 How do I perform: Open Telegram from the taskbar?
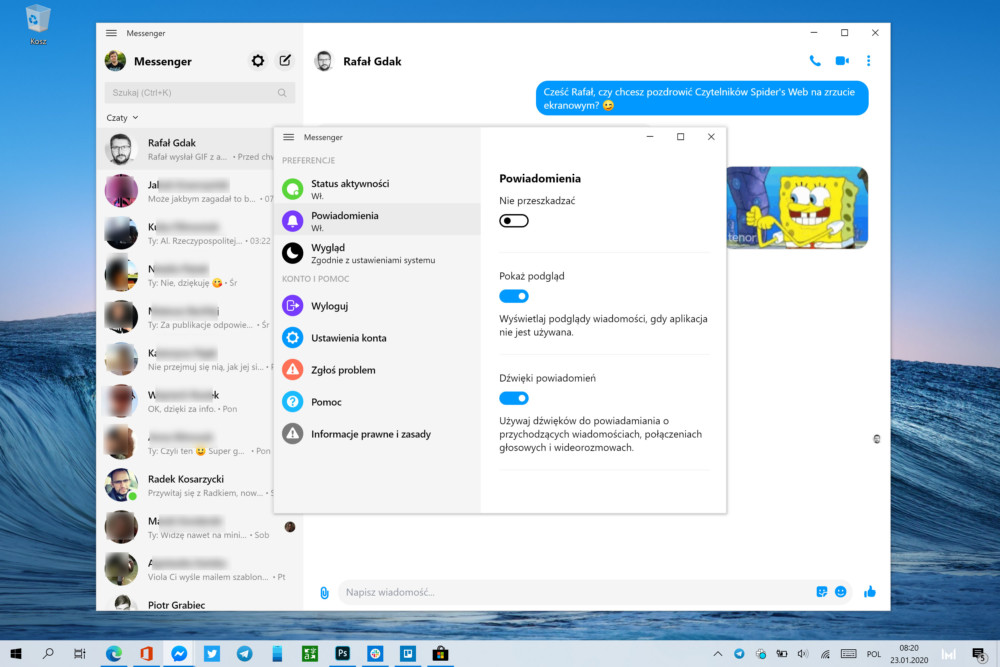[244, 653]
